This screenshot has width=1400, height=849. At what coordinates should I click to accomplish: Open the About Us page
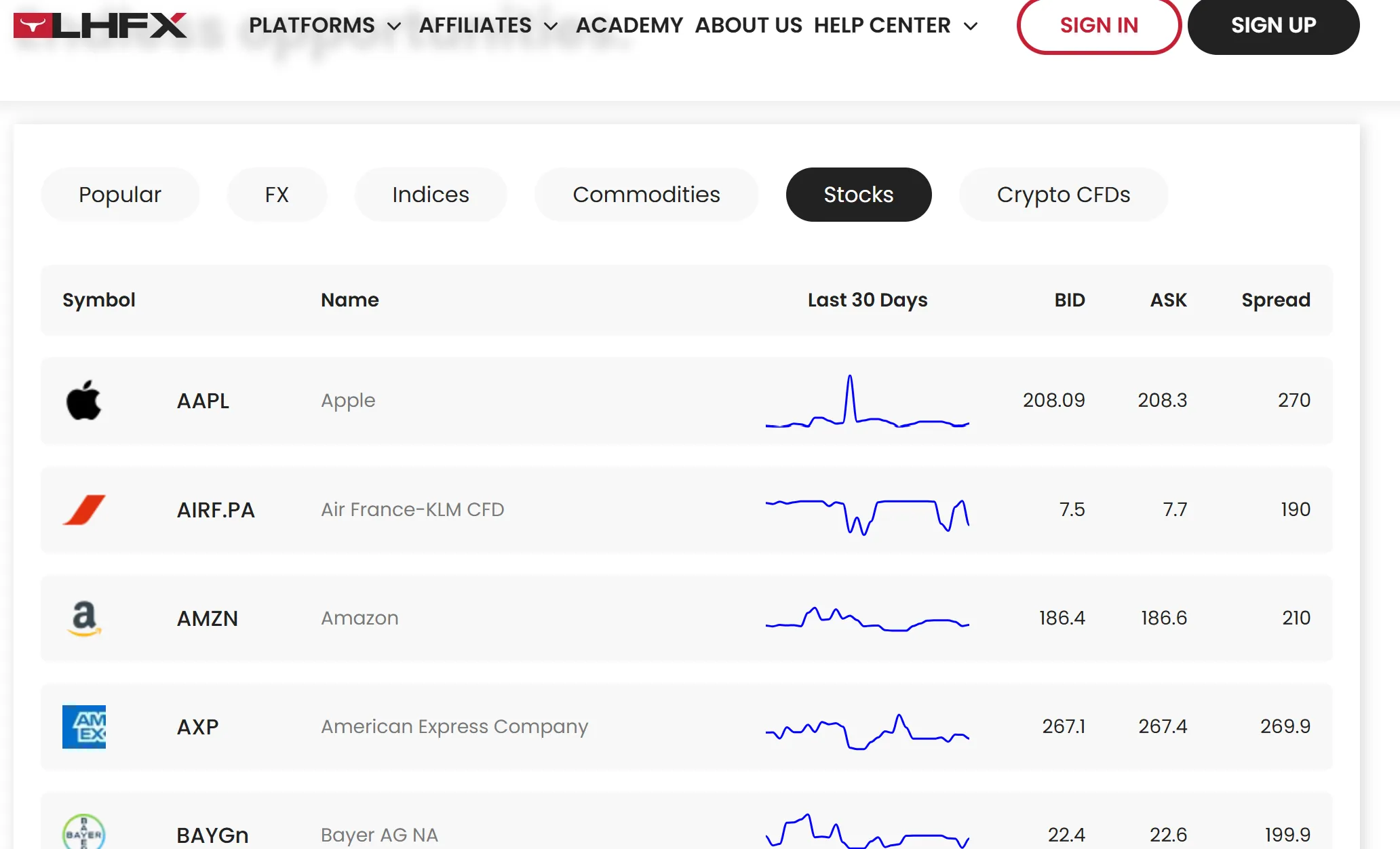749,25
